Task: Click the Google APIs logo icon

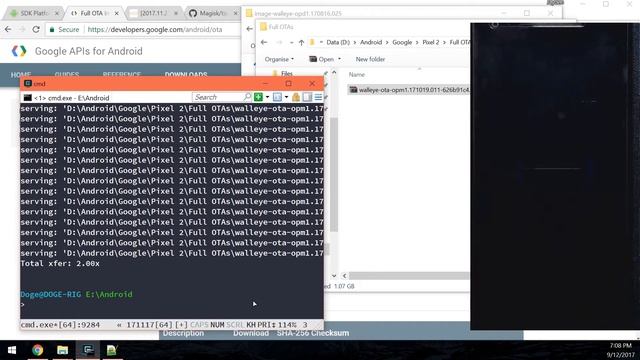Action: [19, 51]
